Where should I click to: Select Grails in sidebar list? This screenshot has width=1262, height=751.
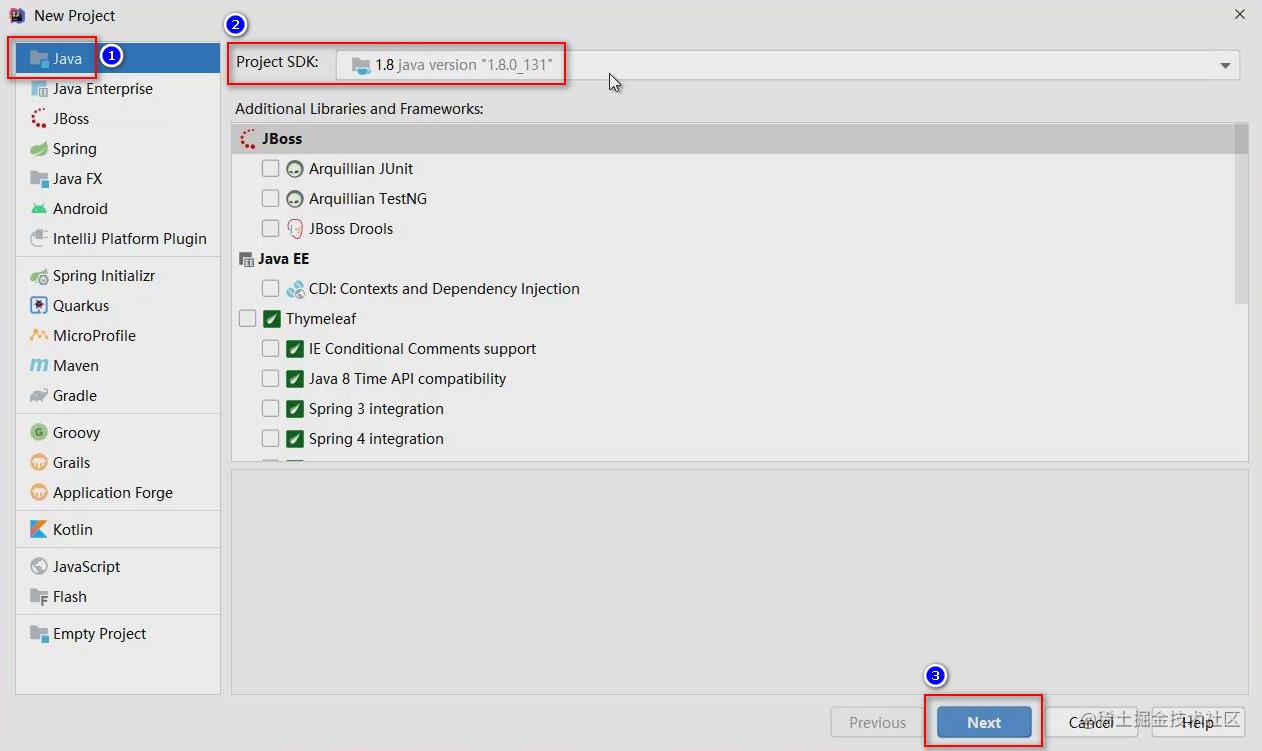click(118, 463)
